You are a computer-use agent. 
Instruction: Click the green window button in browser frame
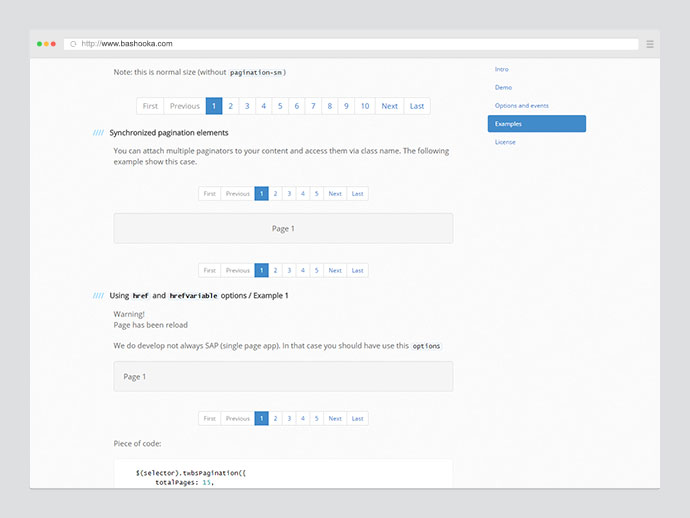pyautogui.click(x=39, y=44)
